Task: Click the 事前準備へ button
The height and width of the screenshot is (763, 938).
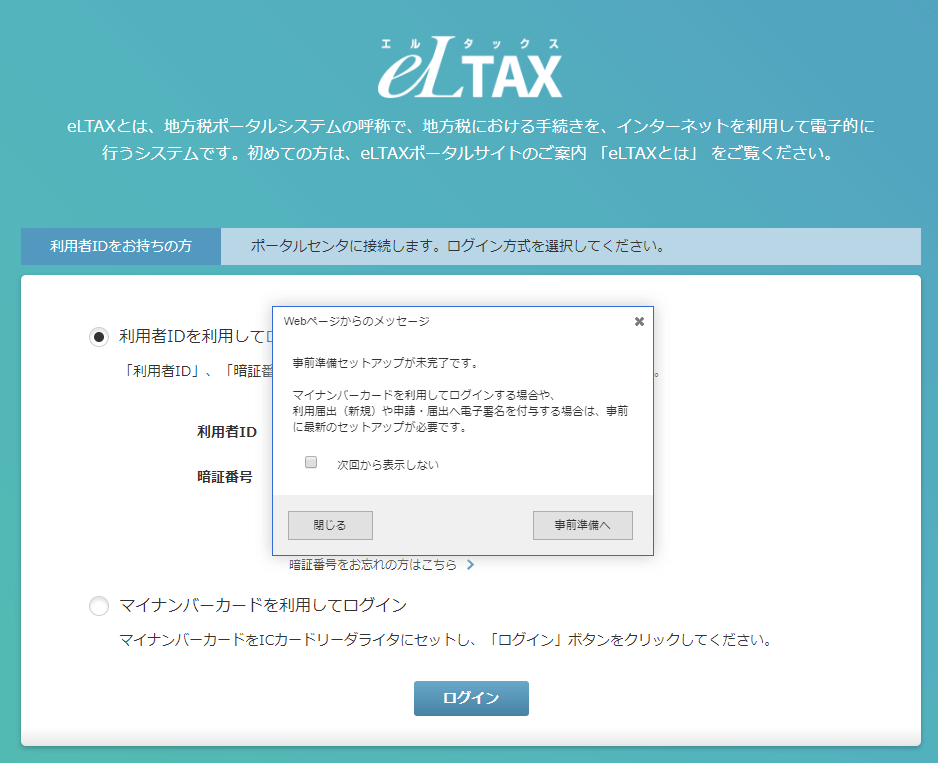Action: click(x=582, y=525)
